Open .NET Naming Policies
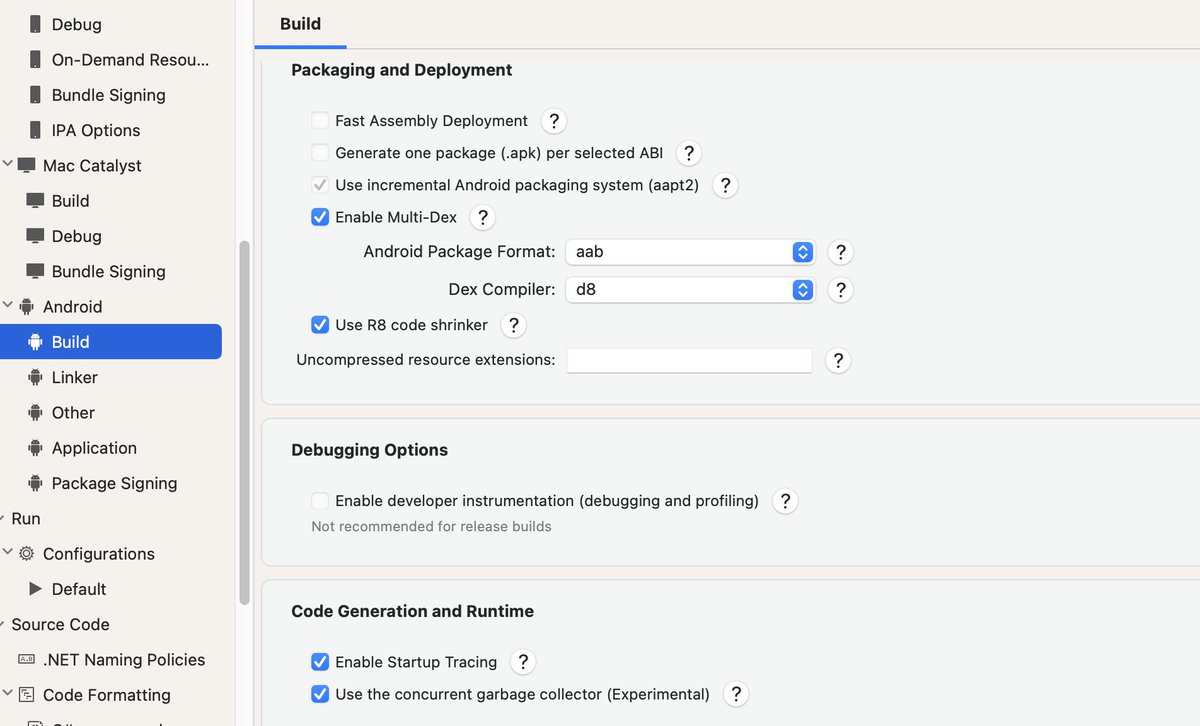Image resolution: width=1200 pixels, height=726 pixels. (x=124, y=660)
